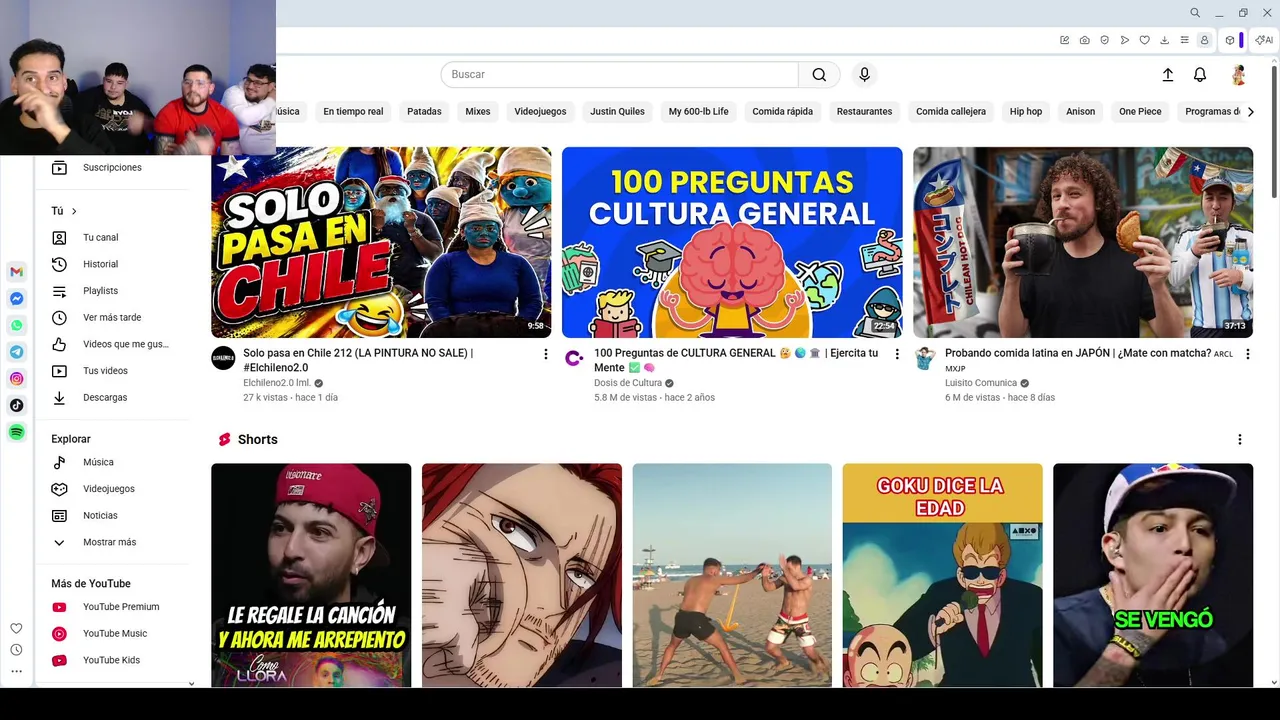Open options for '100 Preguntas de CULTURA GENERAL' video
This screenshot has height=720, width=1280.
pyautogui.click(x=897, y=354)
